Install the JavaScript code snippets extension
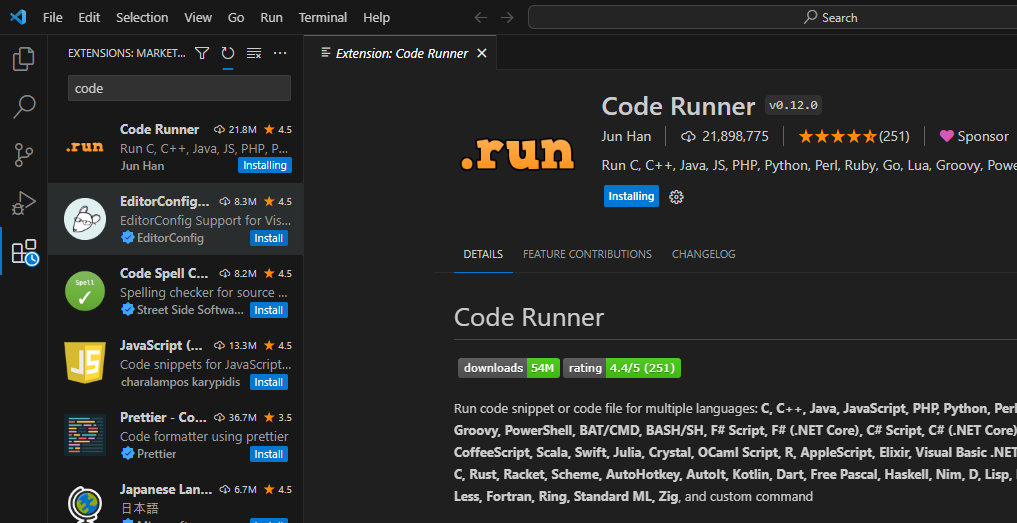Viewport: 1017px width, 523px height. coord(269,382)
